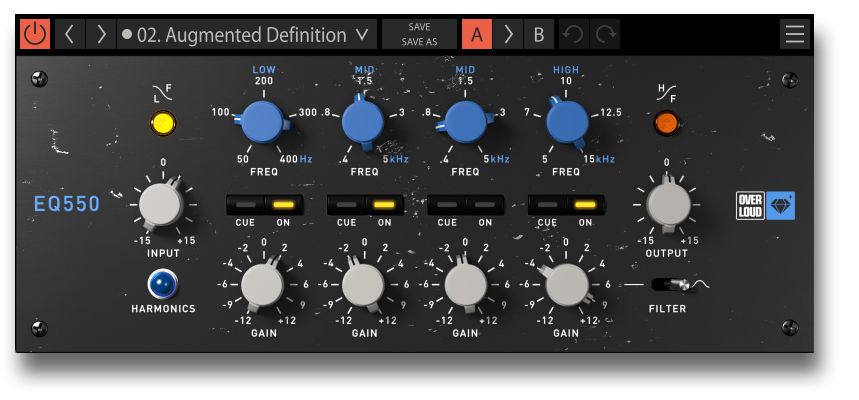Screen dimensions: 859x400
Task: Click the INPUT level knob
Action: 161,204
